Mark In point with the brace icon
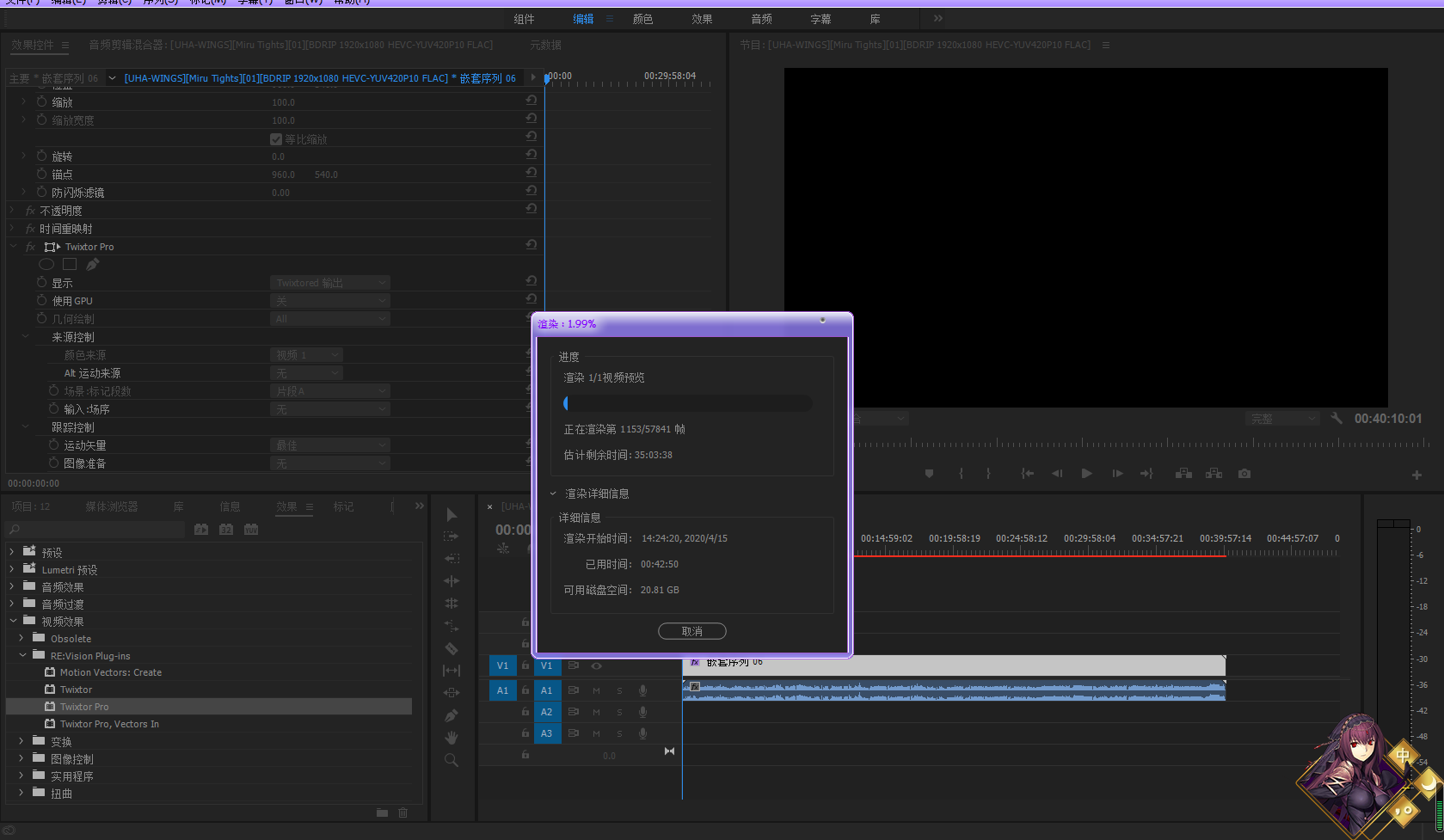The height and width of the screenshot is (840, 1444). coord(962,474)
